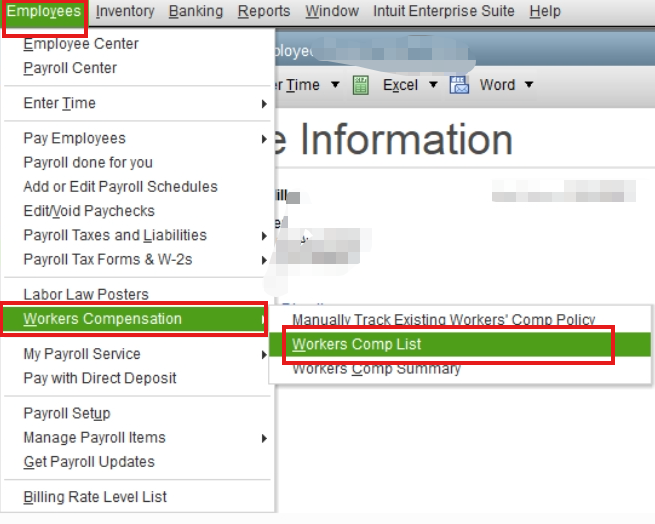
Task: Select the Workers Compensation menu entry
Action: 135,319
